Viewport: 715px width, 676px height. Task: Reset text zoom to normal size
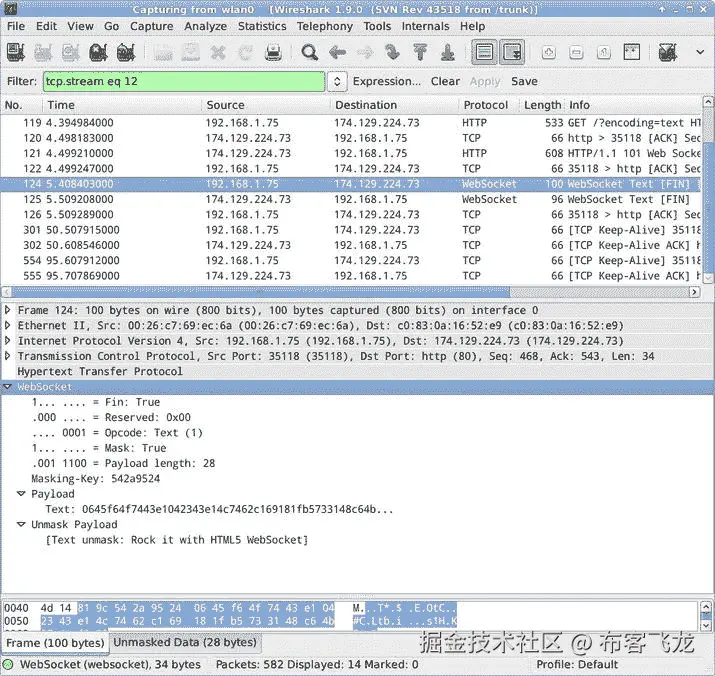tap(604, 52)
